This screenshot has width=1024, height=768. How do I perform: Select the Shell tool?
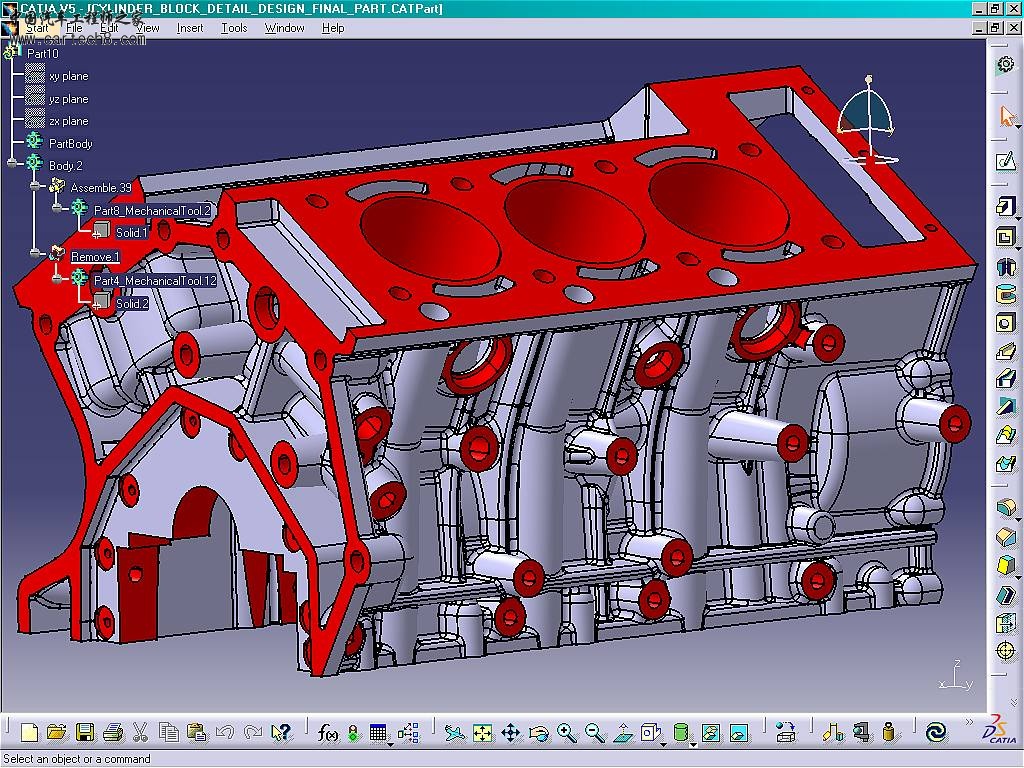(1006, 594)
